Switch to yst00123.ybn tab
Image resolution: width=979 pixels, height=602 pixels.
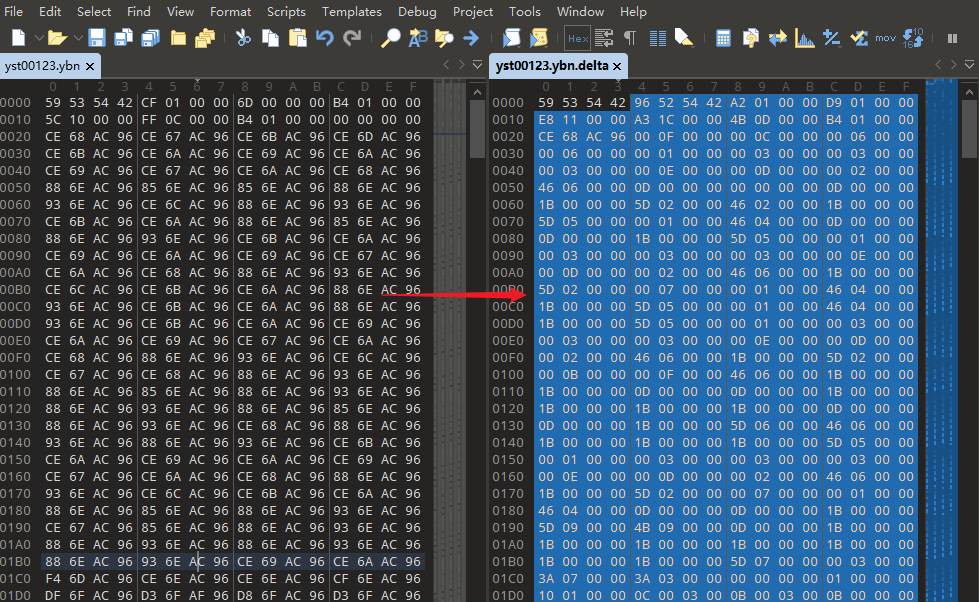pyautogui.click(x=42, y=66)
